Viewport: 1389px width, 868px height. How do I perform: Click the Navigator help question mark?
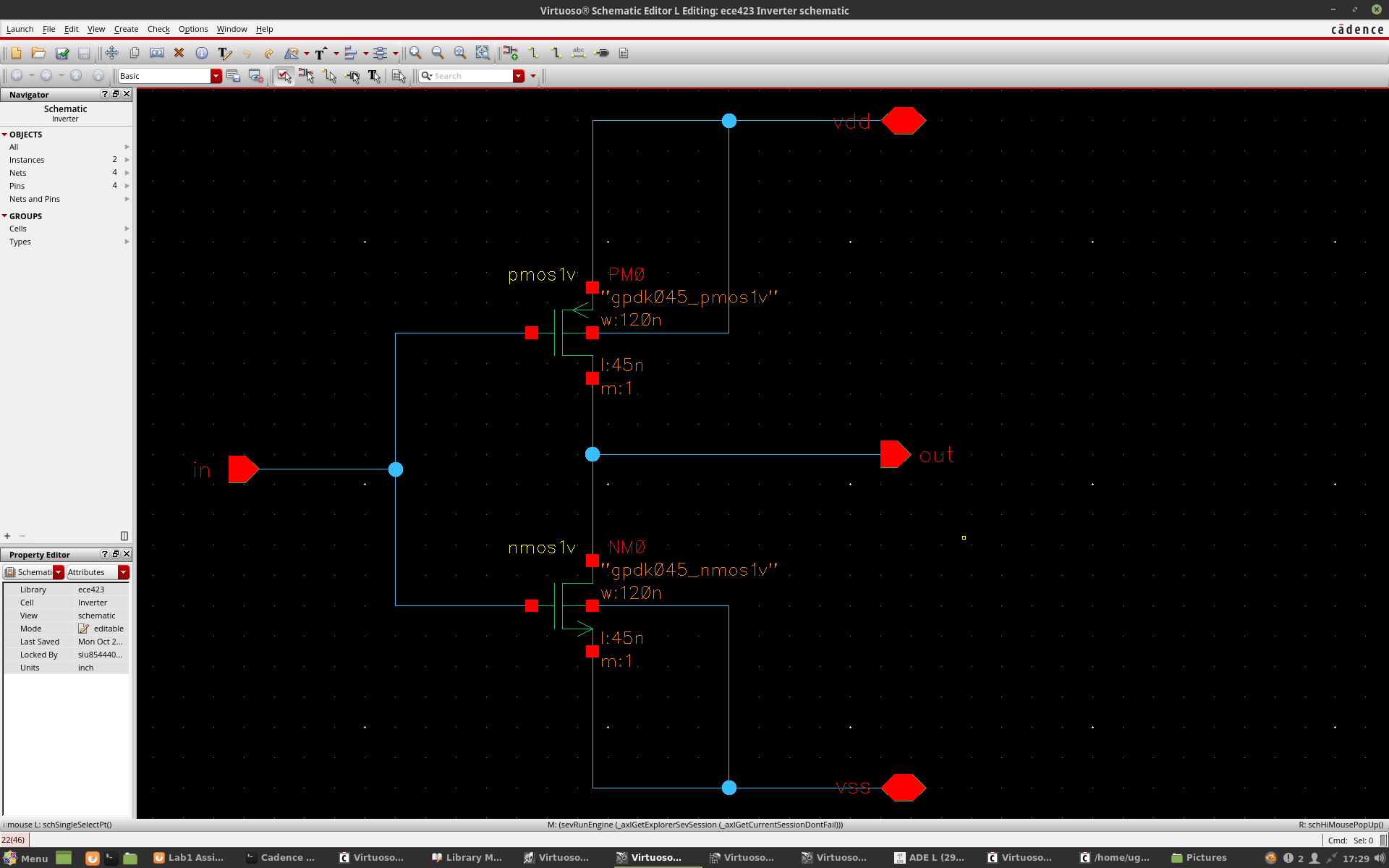104,94
